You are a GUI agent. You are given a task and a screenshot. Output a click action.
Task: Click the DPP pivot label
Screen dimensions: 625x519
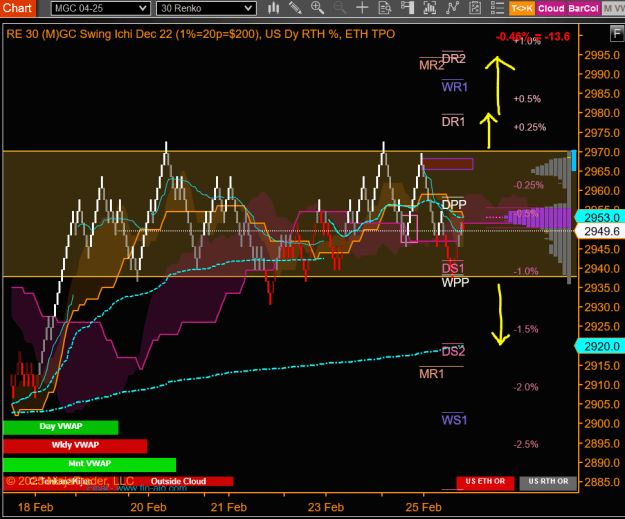pos(454,204)
